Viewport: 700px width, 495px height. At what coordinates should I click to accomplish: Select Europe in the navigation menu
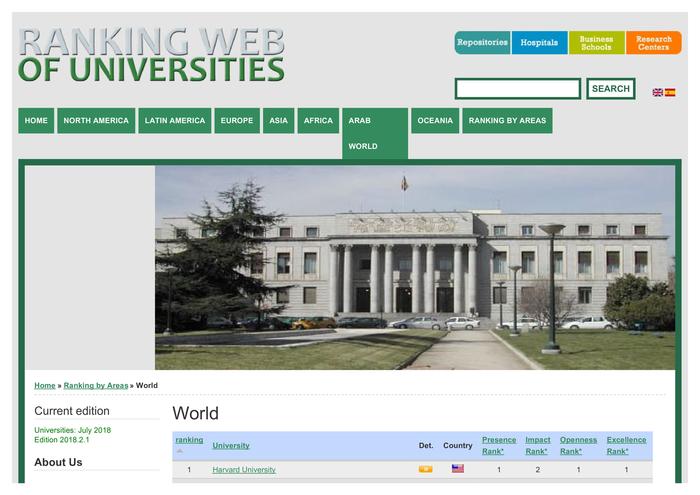point(237,121)
